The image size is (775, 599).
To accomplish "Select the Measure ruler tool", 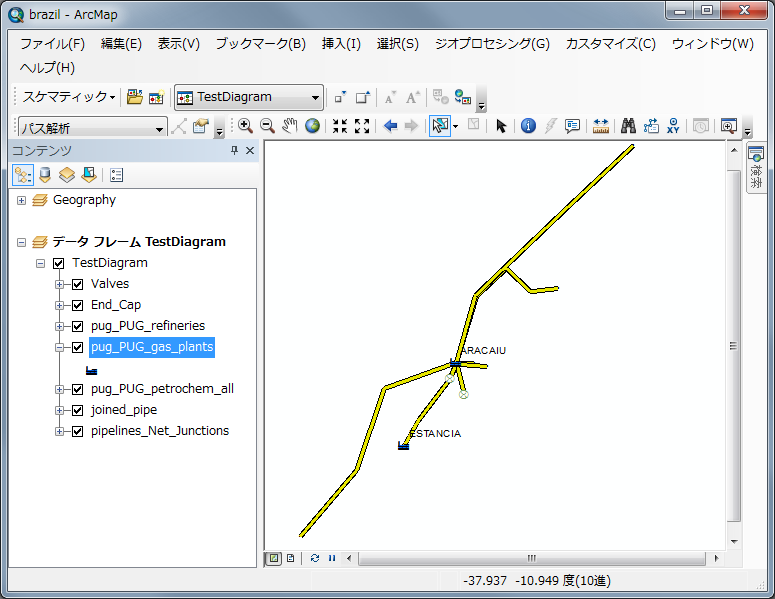I will click(x=601, y=126).
